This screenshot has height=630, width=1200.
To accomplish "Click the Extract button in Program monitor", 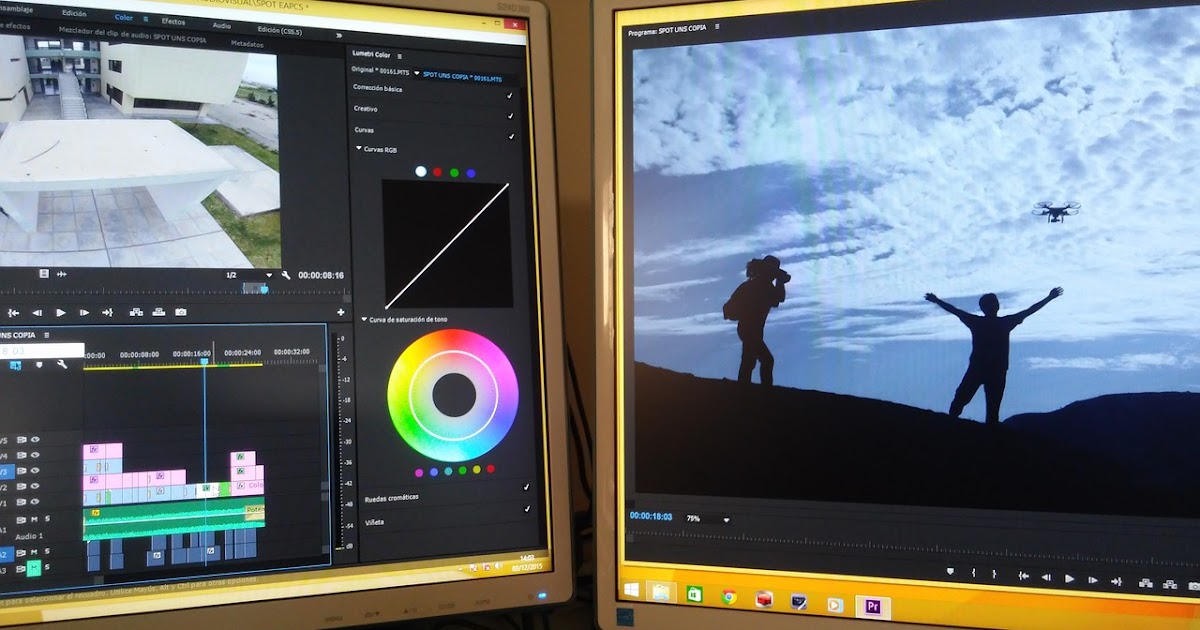I will [x=1169, y=585].
